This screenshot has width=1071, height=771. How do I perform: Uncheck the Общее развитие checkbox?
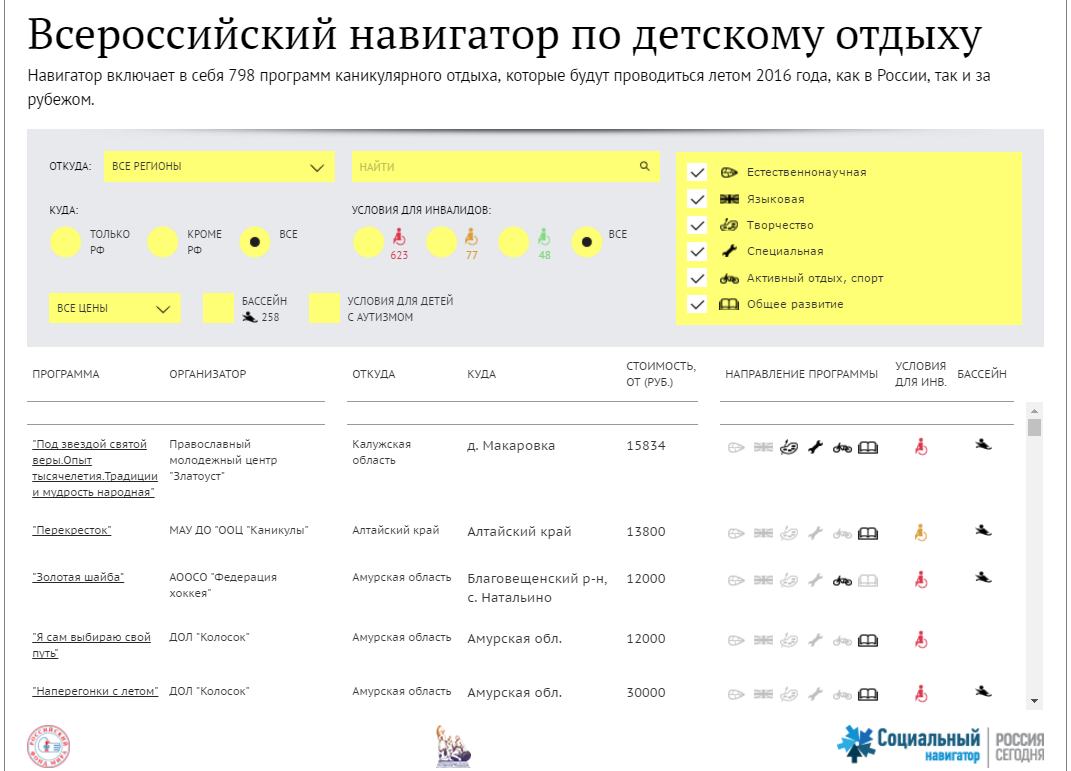[x=697, y=304]
